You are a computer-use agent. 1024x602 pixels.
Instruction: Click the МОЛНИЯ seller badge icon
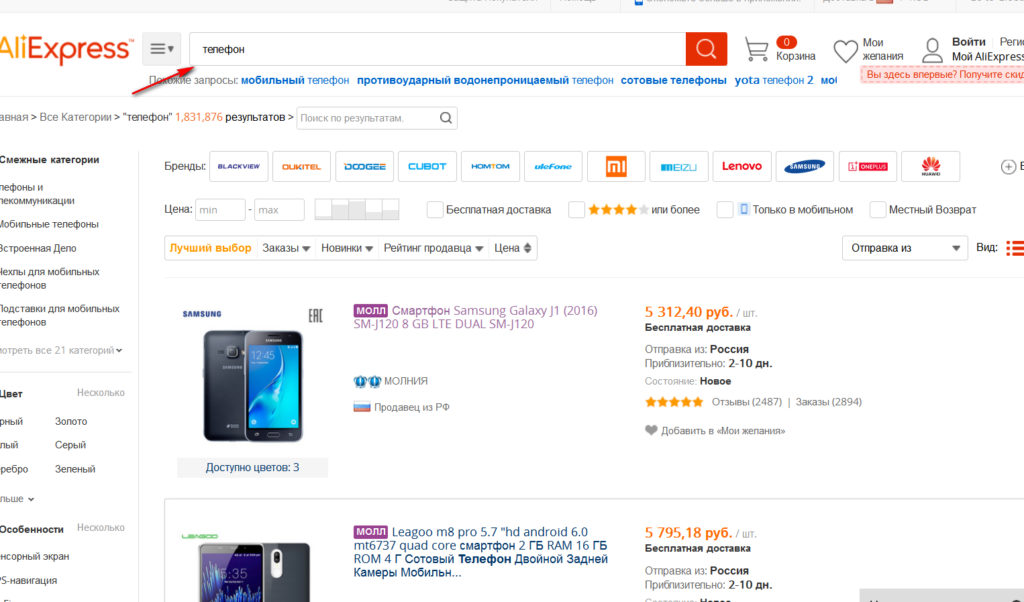[x=367, y=381]
